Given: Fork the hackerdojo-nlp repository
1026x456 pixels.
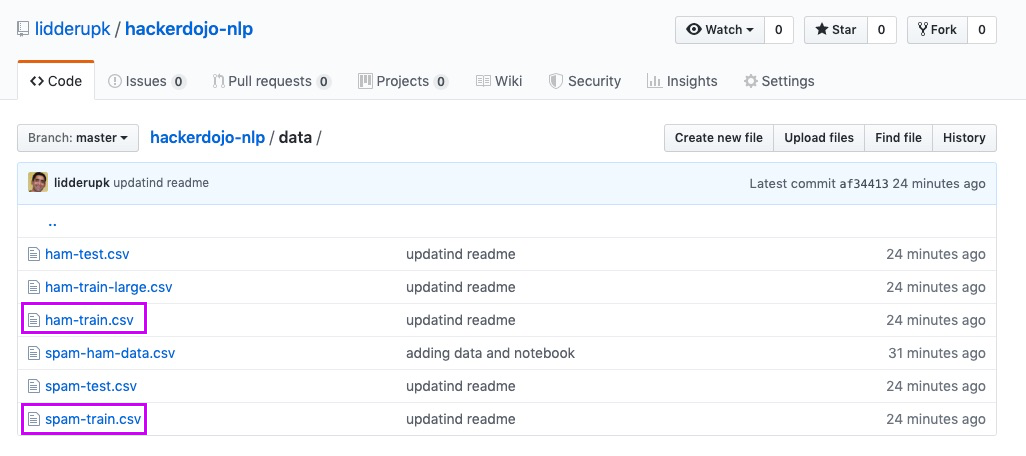Looking at the screenshot, I should point(937,29).
